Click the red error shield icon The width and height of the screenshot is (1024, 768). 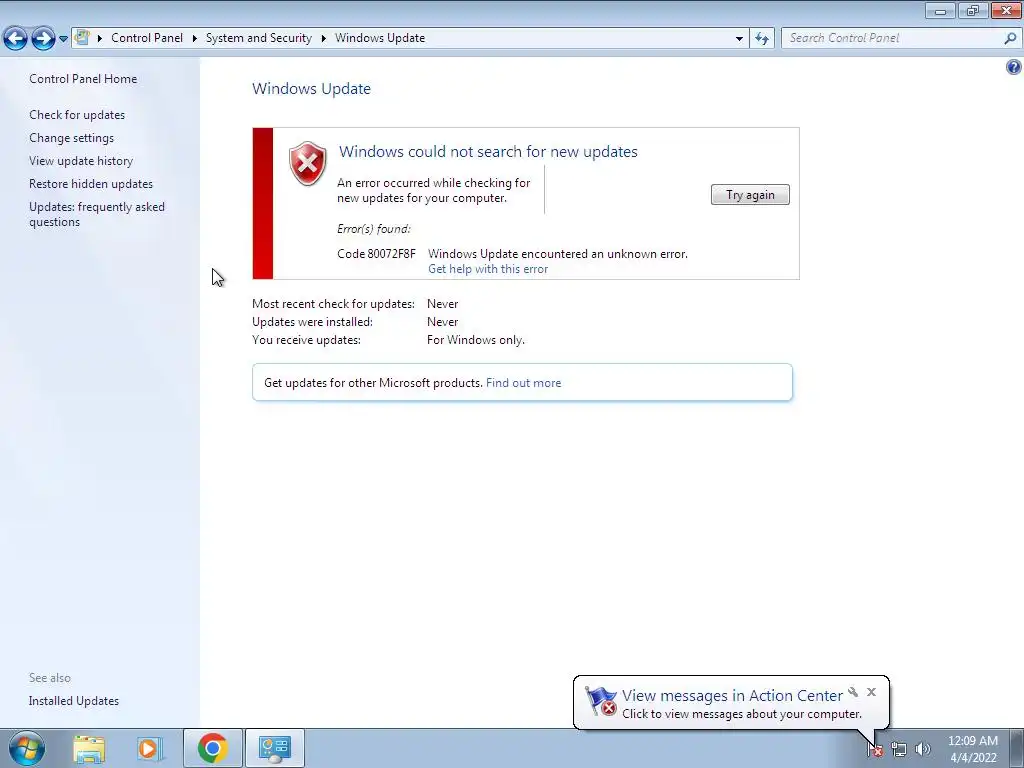pyautogui.click(x=308, y=163)
